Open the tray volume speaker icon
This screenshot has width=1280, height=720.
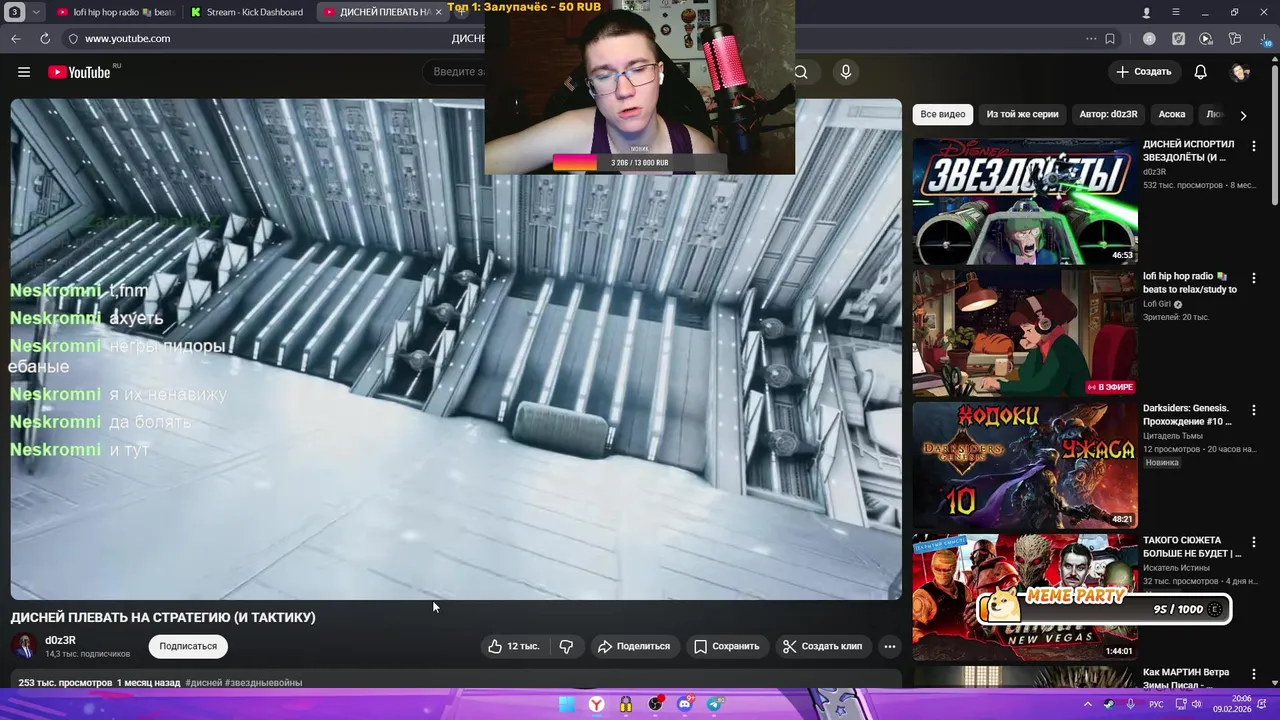pos(1196,704)
